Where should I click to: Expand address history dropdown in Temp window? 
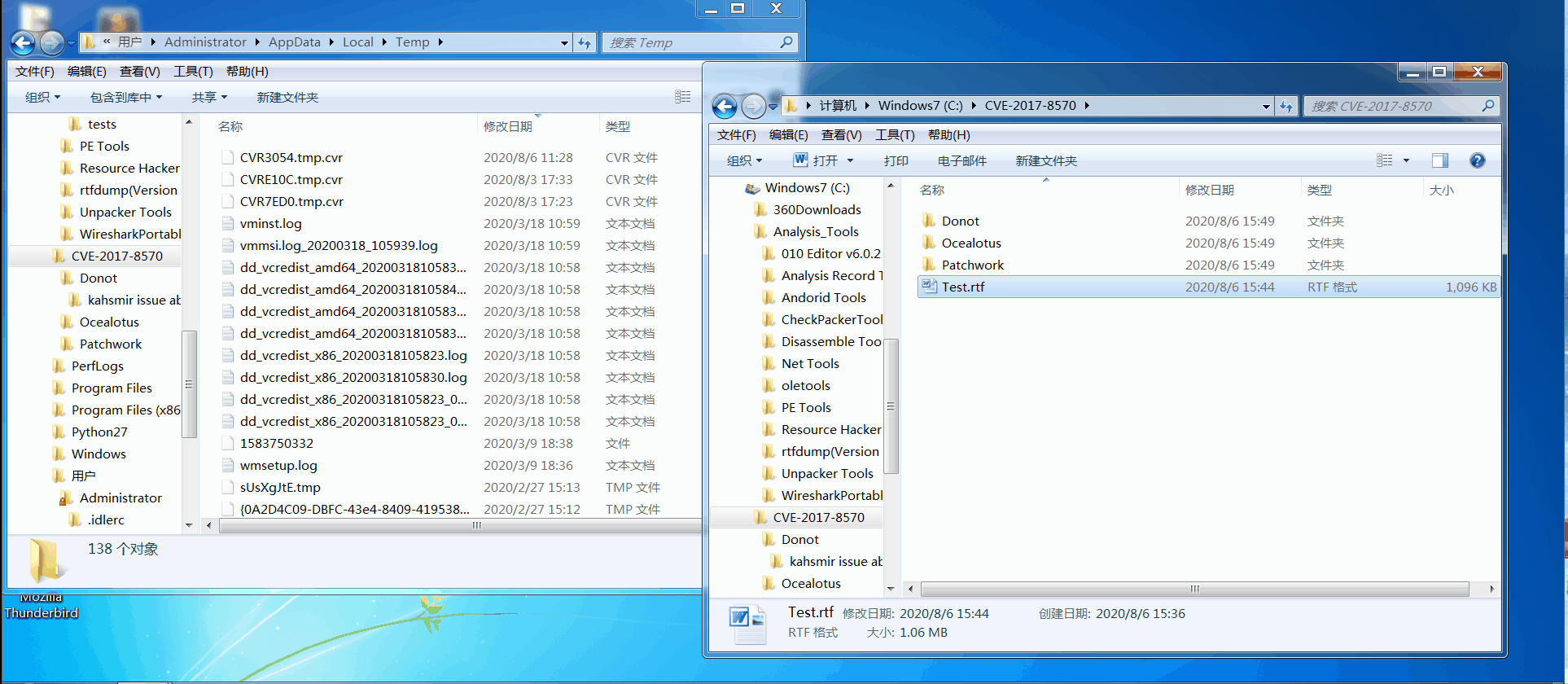[564, 42]
